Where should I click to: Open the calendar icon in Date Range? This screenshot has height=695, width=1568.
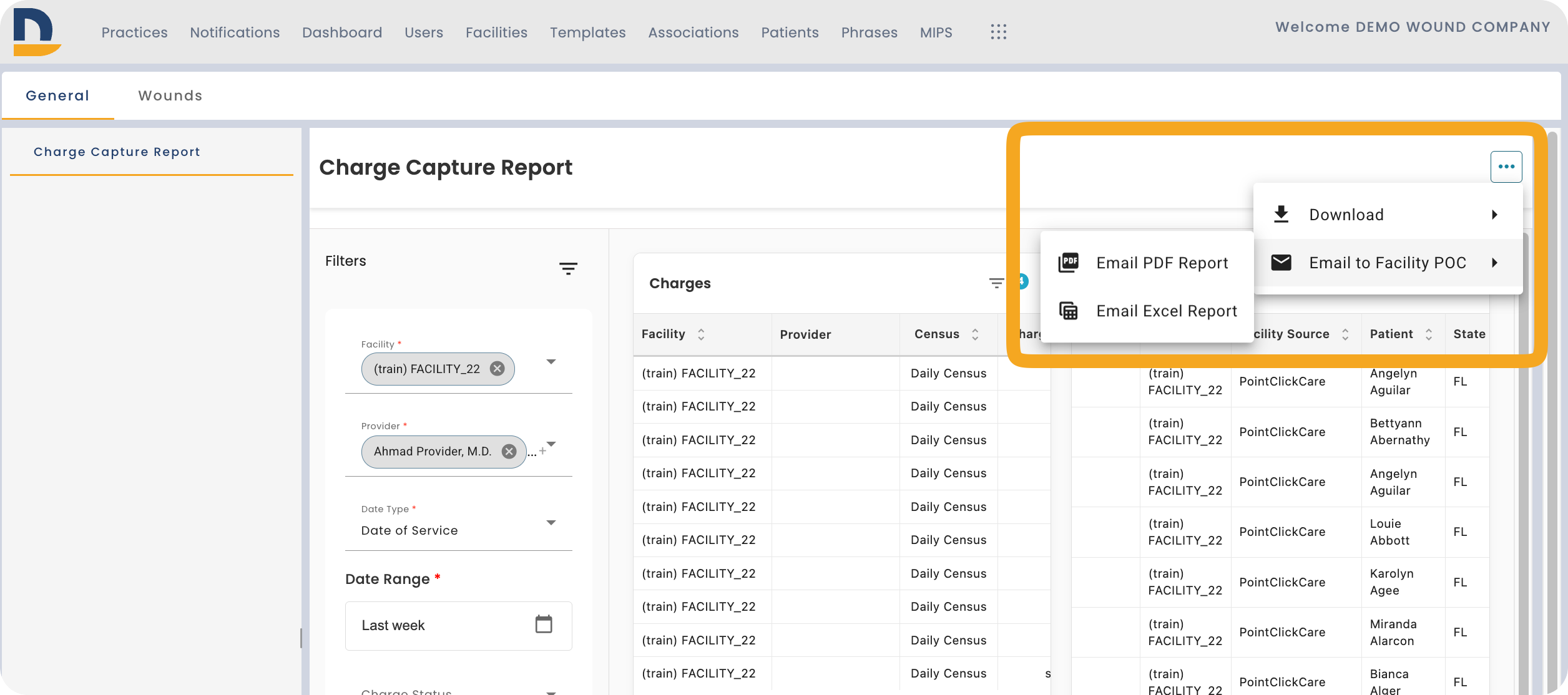coord(544,625)
